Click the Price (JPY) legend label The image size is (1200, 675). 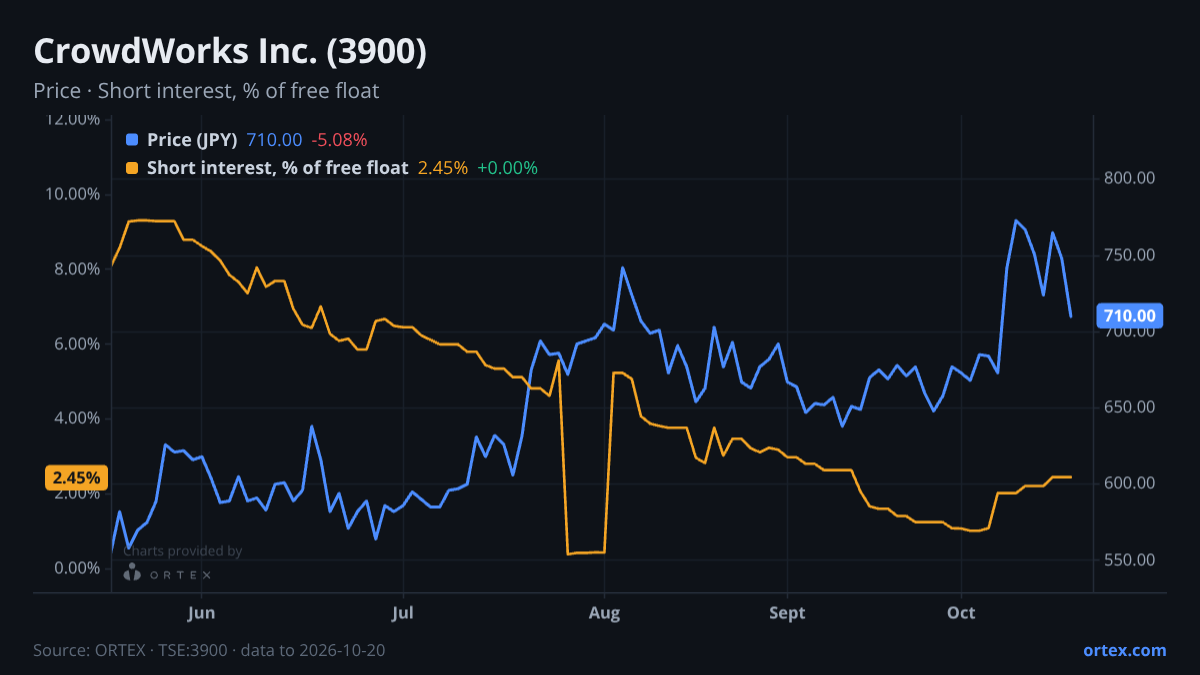point(192,139)
